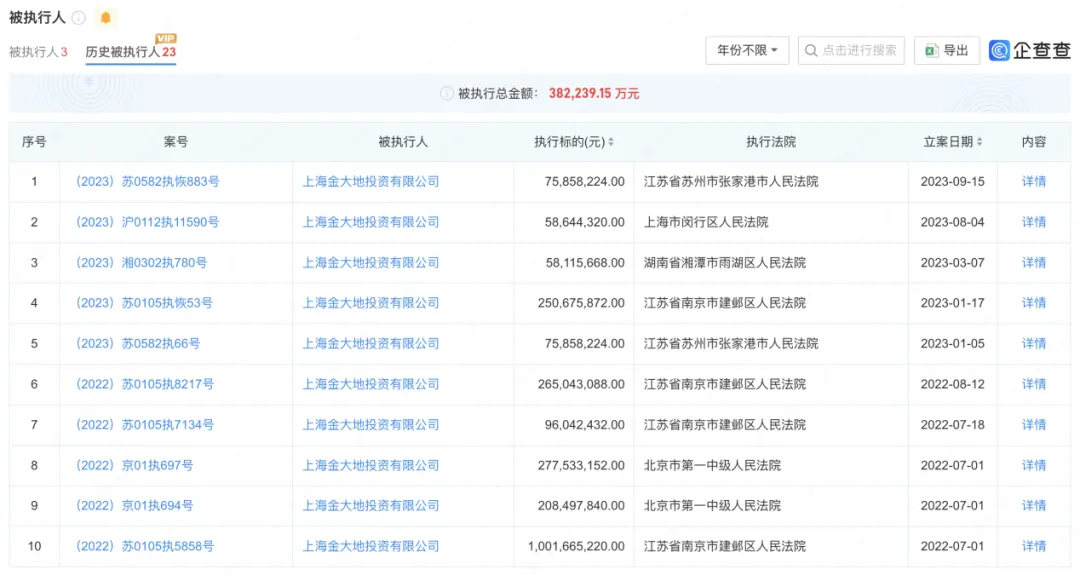Click the amount 250,675,872.00
Screen dimensions: 1080x575
click(x=581, y=303)
